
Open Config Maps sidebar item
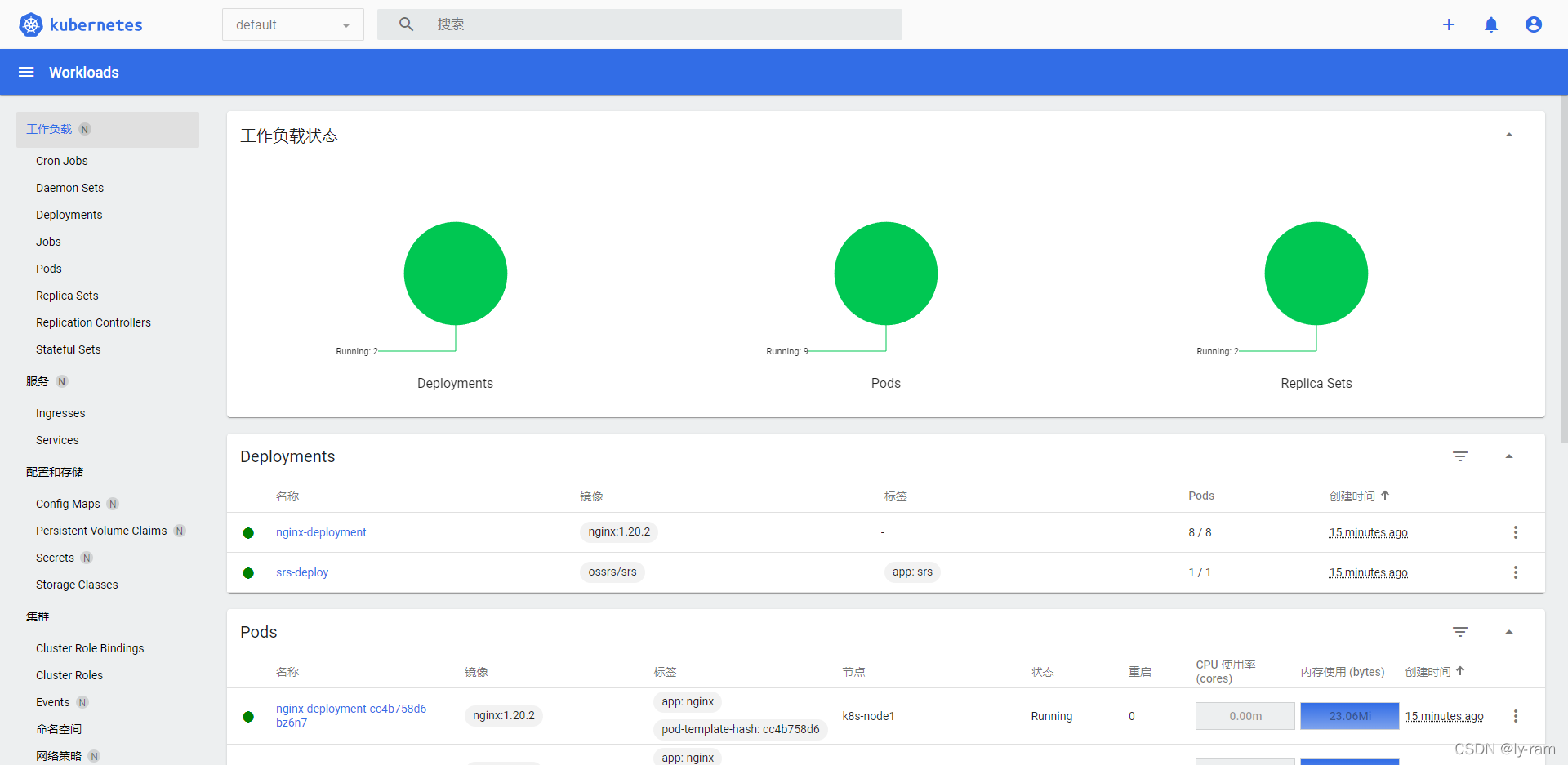pos(68,504)
